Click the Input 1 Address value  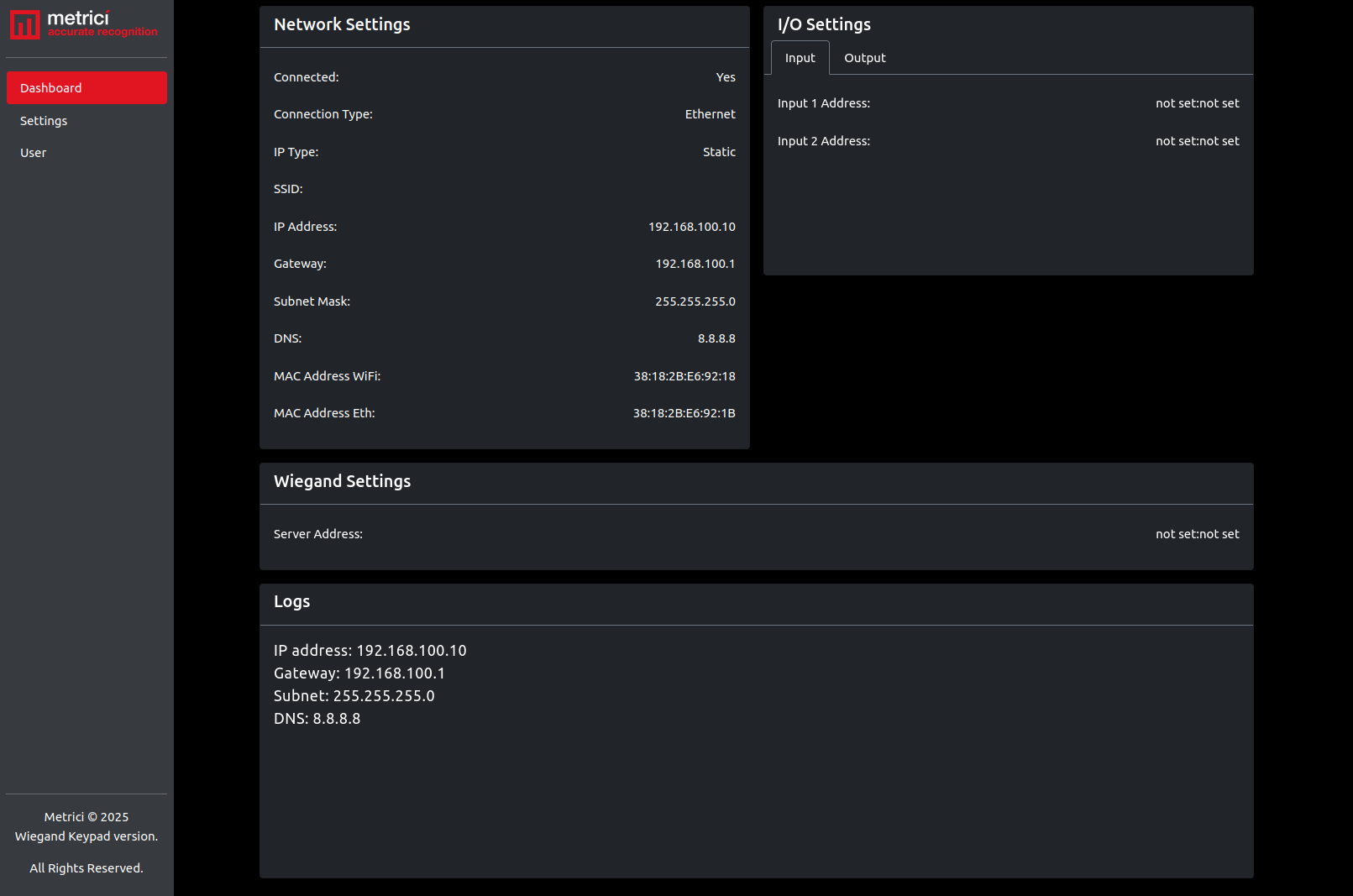(1198, 103)
